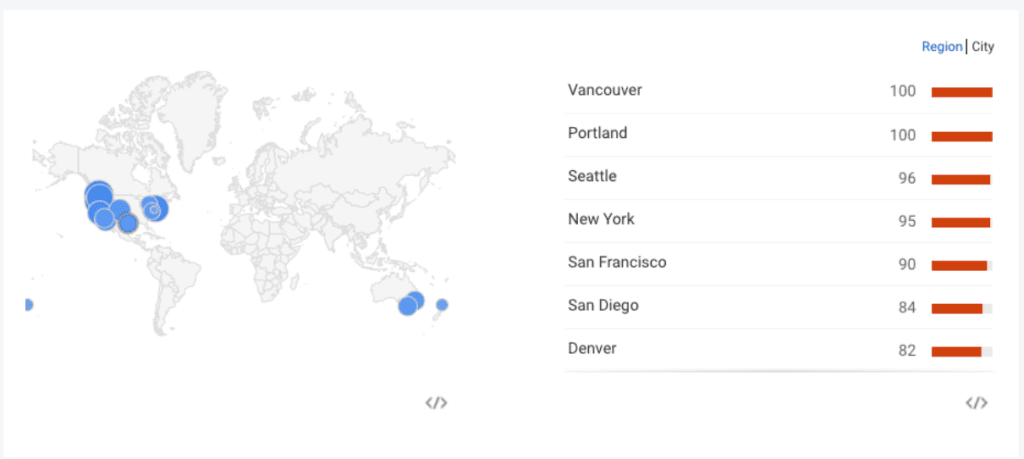This screenshot has height=459, width=1024.
Task: Click the bubble at the map's left edge
Action: (28, 305)
